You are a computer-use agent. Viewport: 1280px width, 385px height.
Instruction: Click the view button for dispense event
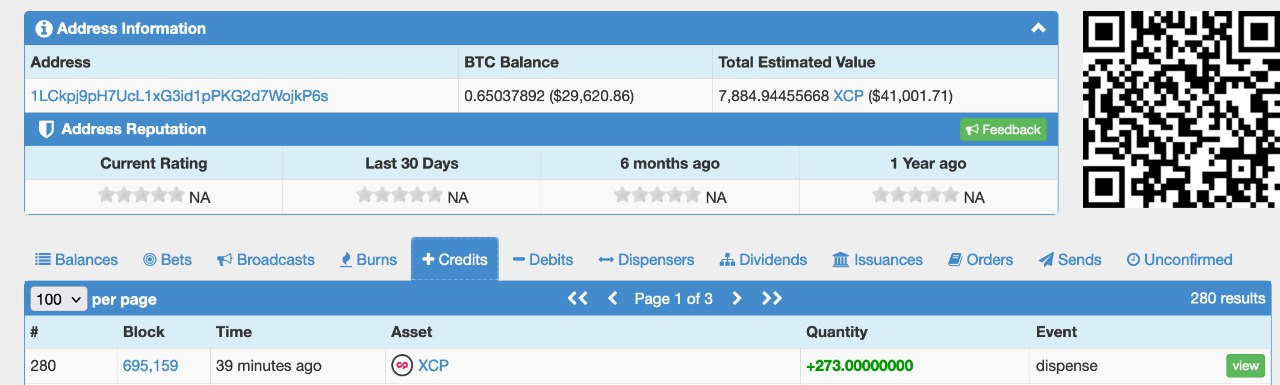pyautogui.click(x=1245, y=366)
